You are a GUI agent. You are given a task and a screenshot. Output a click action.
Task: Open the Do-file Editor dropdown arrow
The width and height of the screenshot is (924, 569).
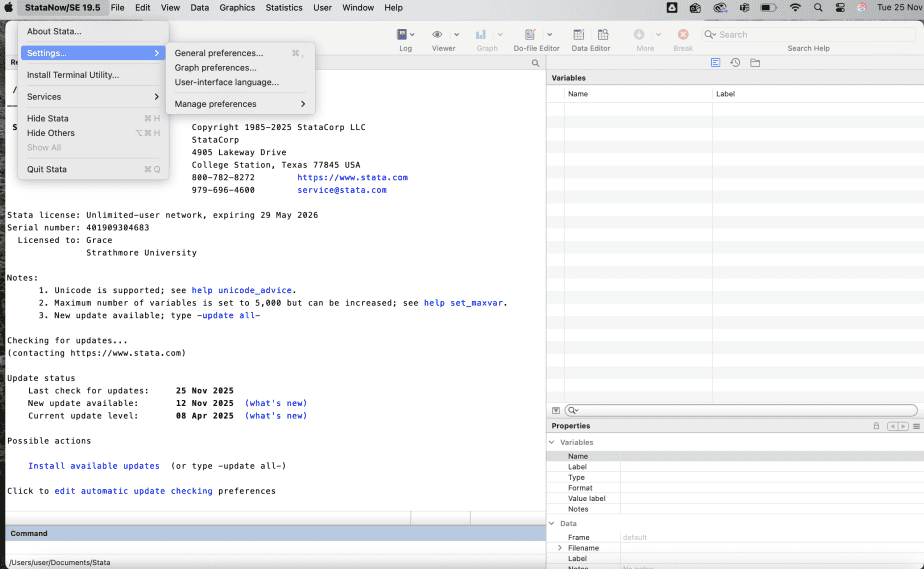point(549,35)
